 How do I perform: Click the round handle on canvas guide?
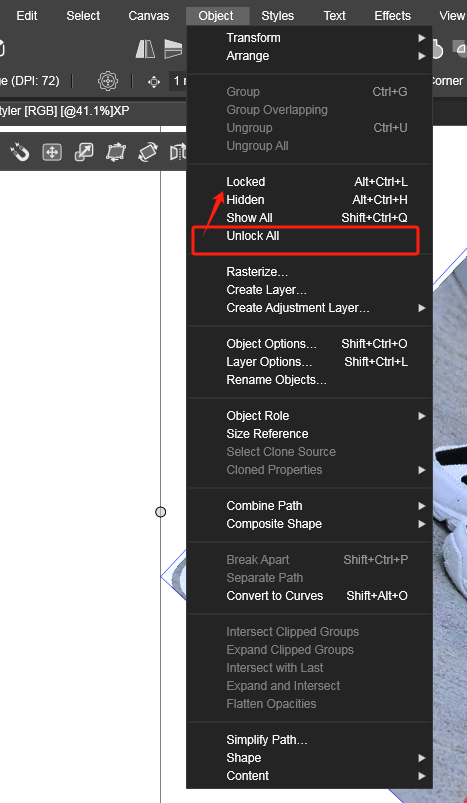tap(161, 512)
